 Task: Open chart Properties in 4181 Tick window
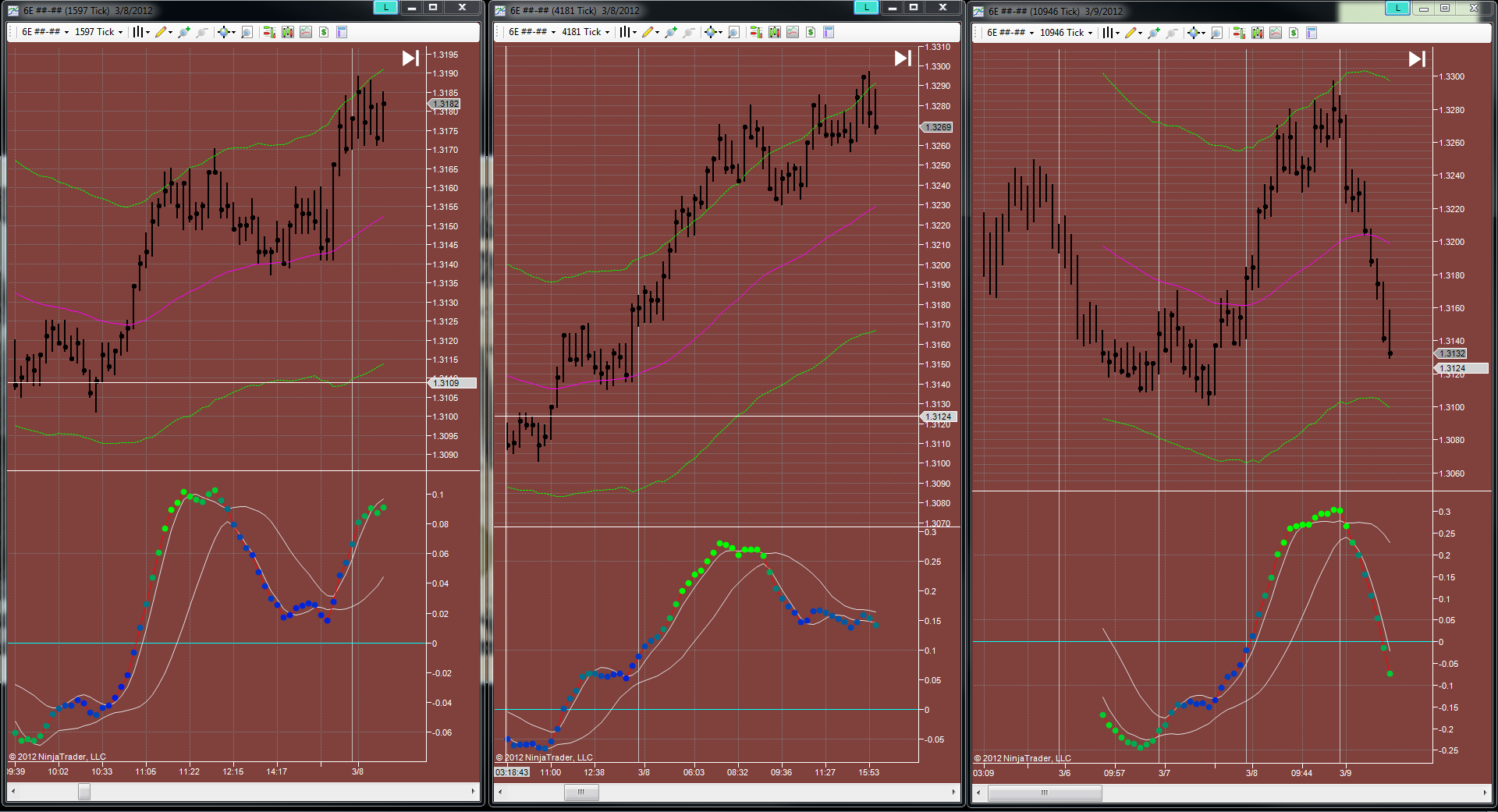click(x=829, y=32)
